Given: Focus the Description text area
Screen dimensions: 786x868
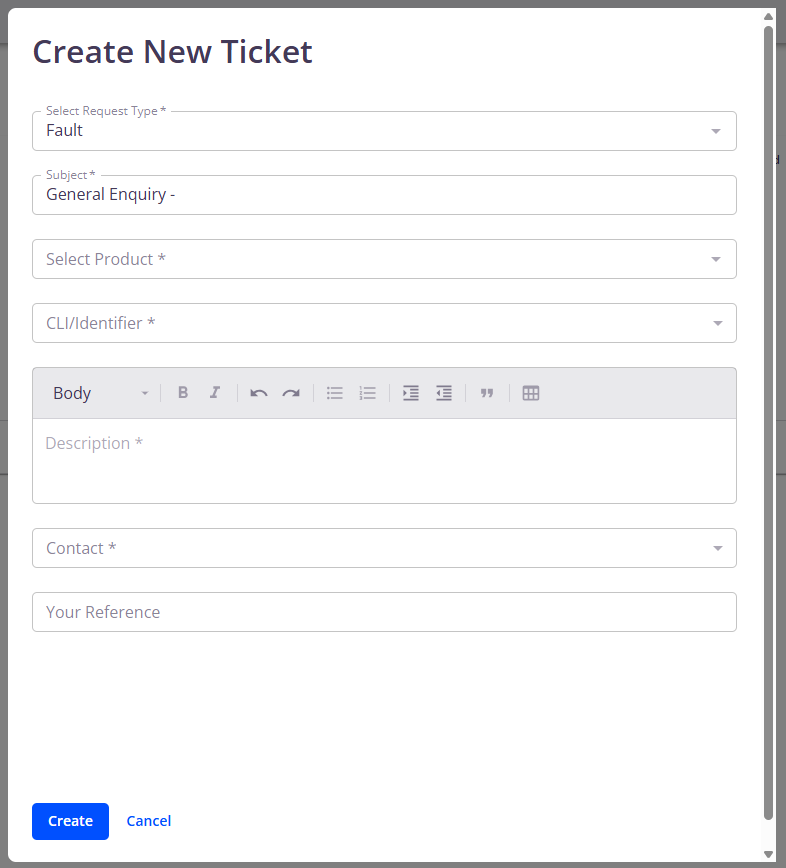Looking at the screenshot, I should 384,461.
